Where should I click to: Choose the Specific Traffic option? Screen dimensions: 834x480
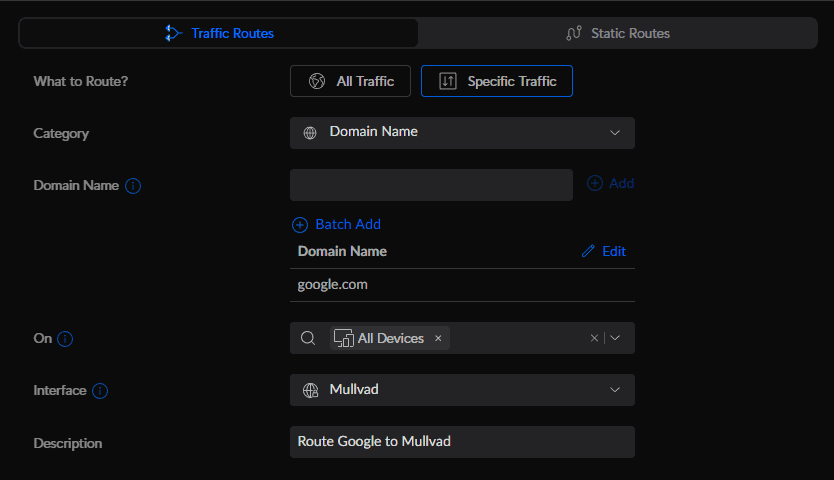[497, 81]
